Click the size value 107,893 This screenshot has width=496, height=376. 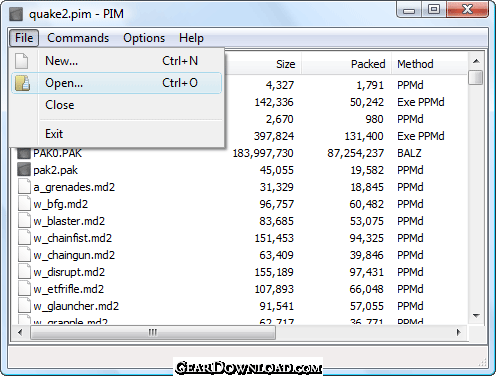point(274,289)
